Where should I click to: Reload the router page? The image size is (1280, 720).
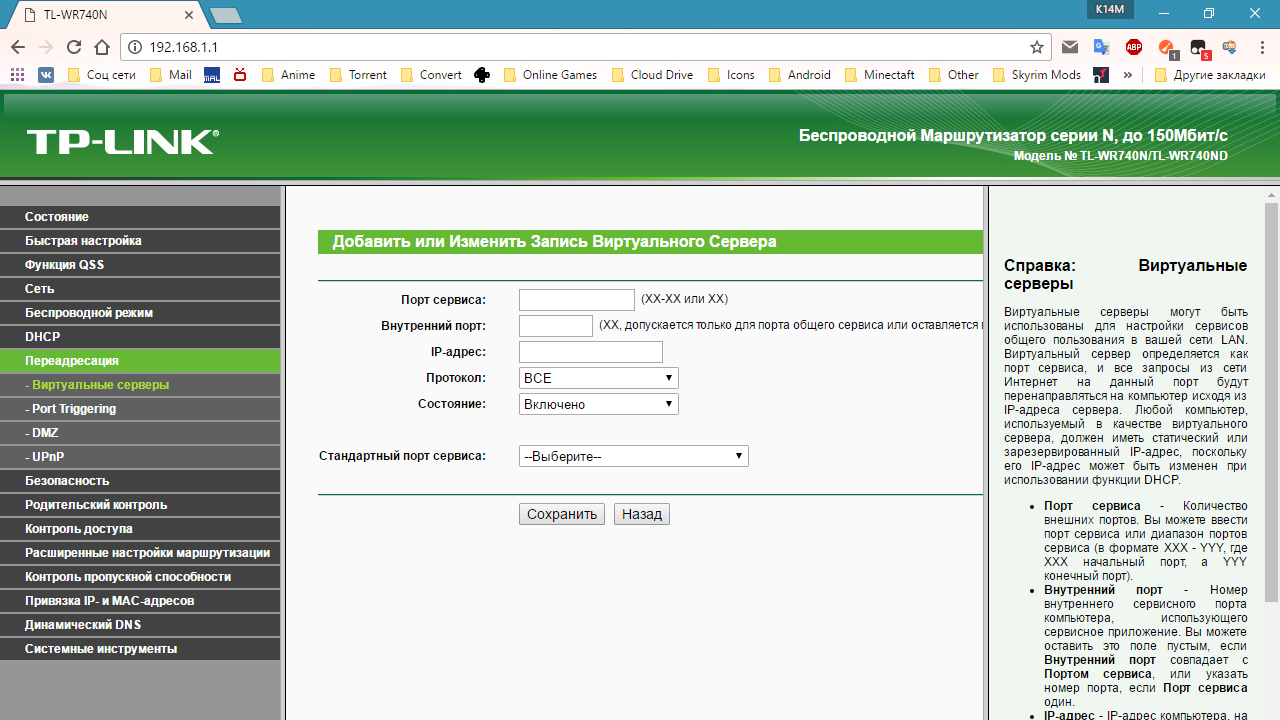73,47
